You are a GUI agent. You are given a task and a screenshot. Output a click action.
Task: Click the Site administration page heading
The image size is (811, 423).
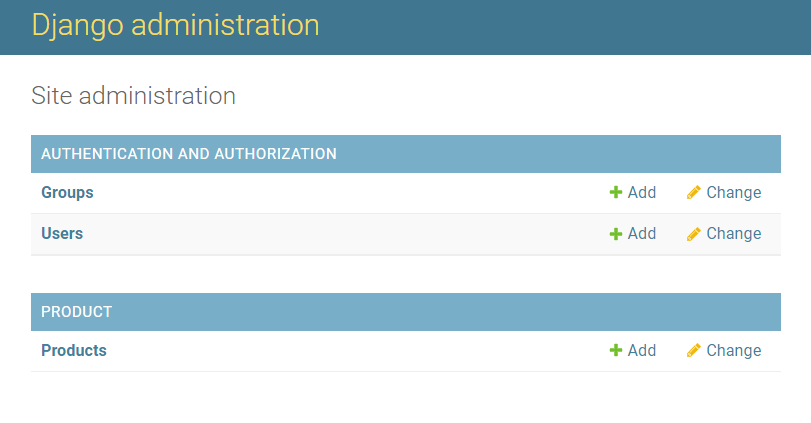click(x=133, y=96)
